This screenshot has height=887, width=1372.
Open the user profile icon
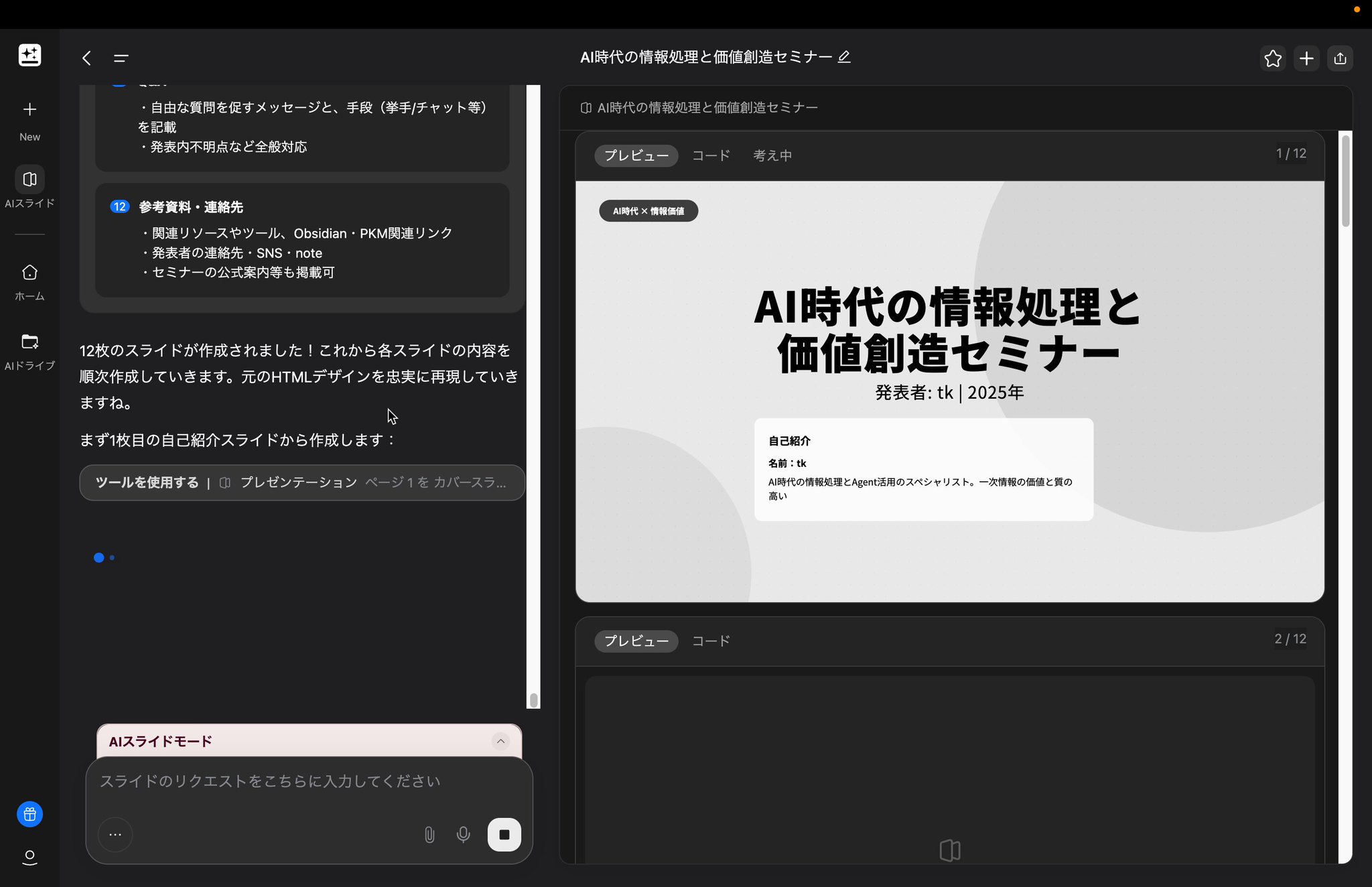pos(29,857)
